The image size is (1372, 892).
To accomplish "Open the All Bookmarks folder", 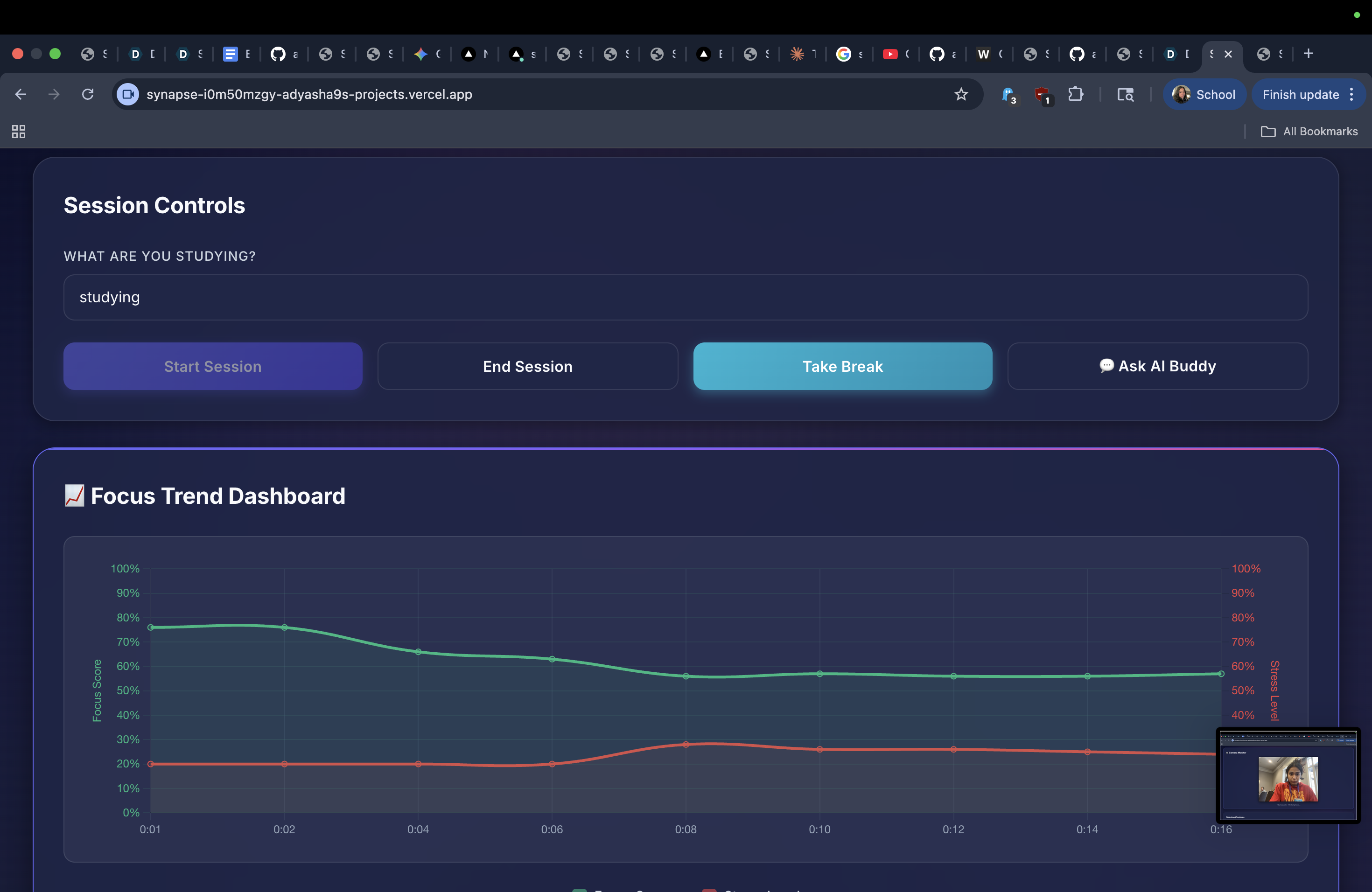I will click(x=1309, y=132).
